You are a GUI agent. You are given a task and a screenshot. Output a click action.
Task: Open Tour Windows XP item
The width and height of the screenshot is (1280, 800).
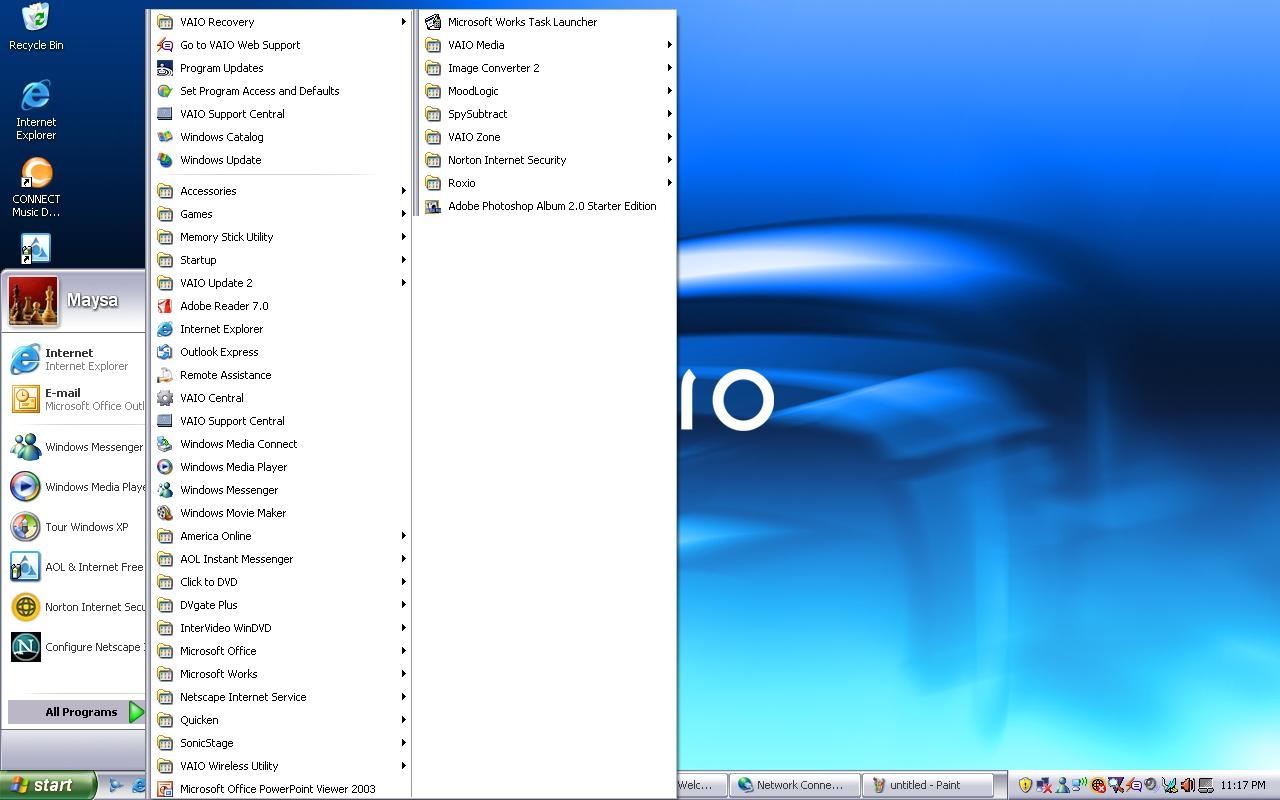pyautogui.click(x=75, y=527)
